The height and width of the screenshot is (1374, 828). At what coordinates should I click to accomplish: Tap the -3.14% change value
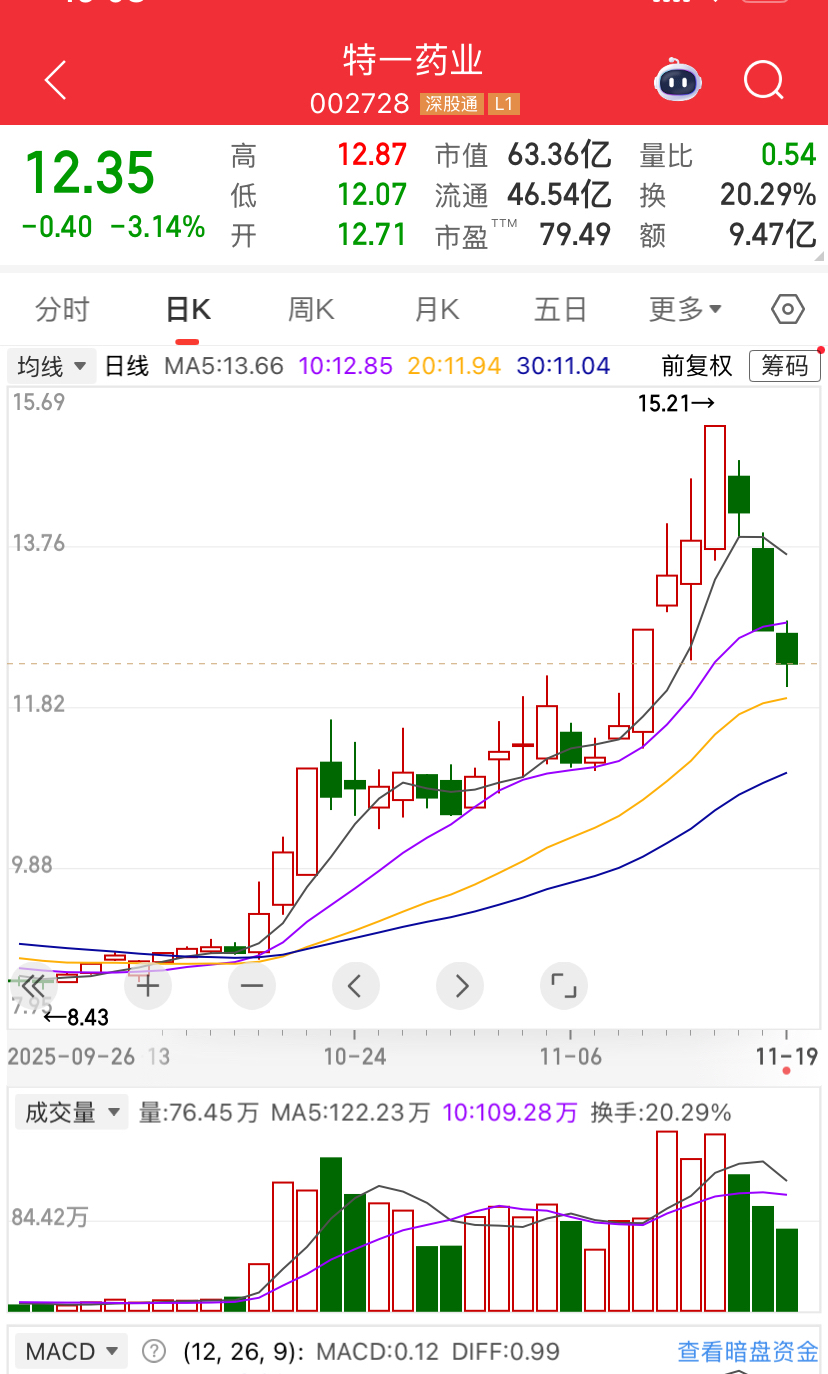(157, 227)
